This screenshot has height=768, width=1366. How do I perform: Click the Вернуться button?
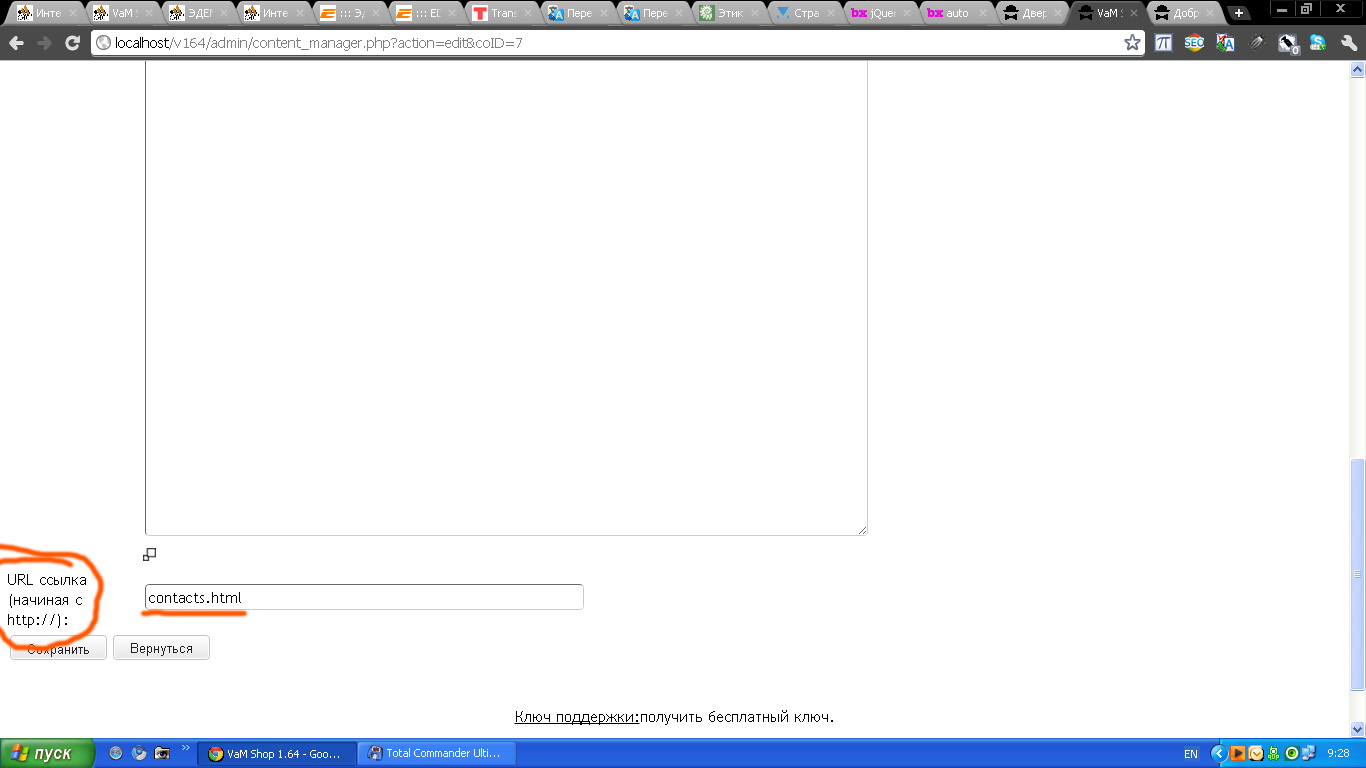tap(161, 648)
